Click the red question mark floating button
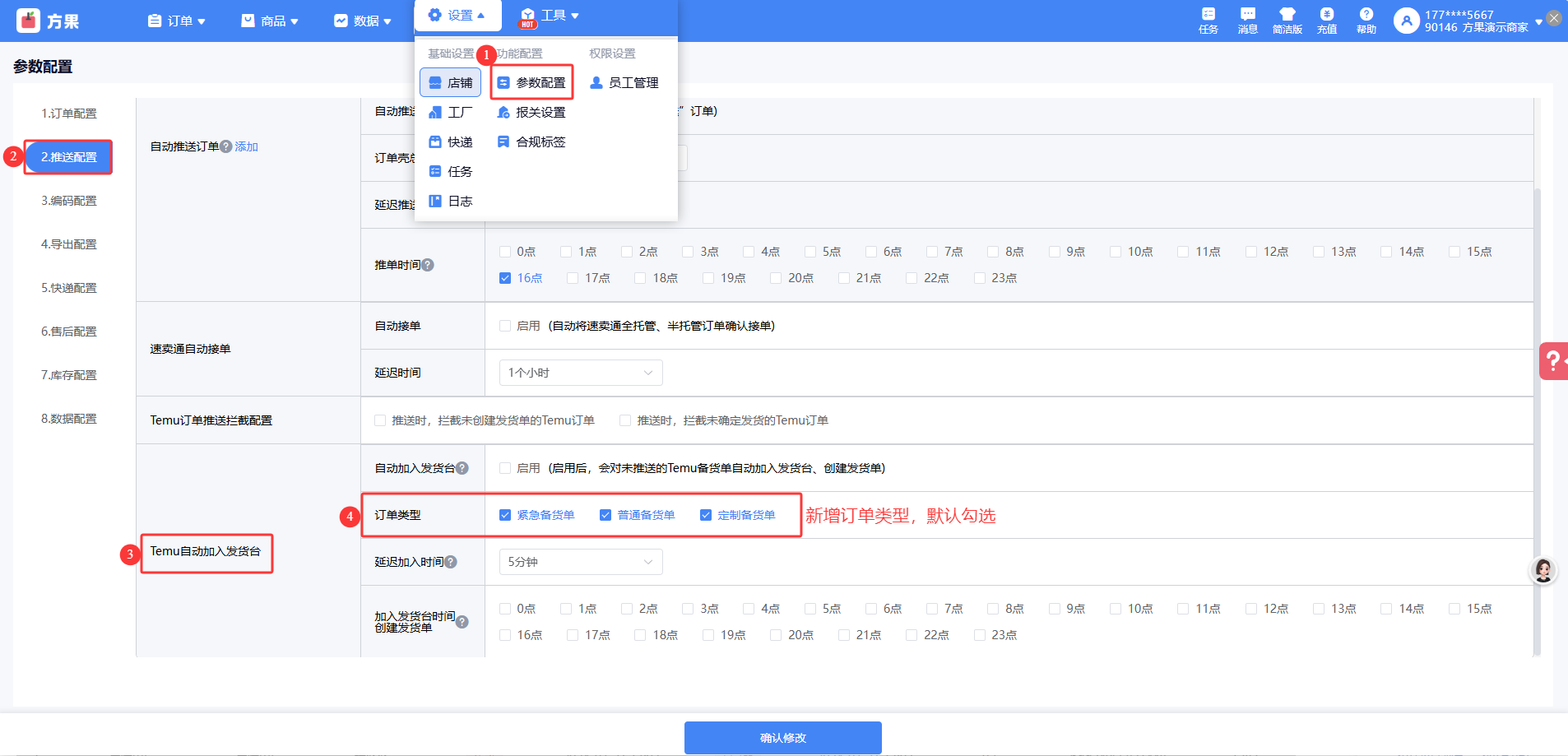The image size is (1568, 756). click(x=1552, y=360)
